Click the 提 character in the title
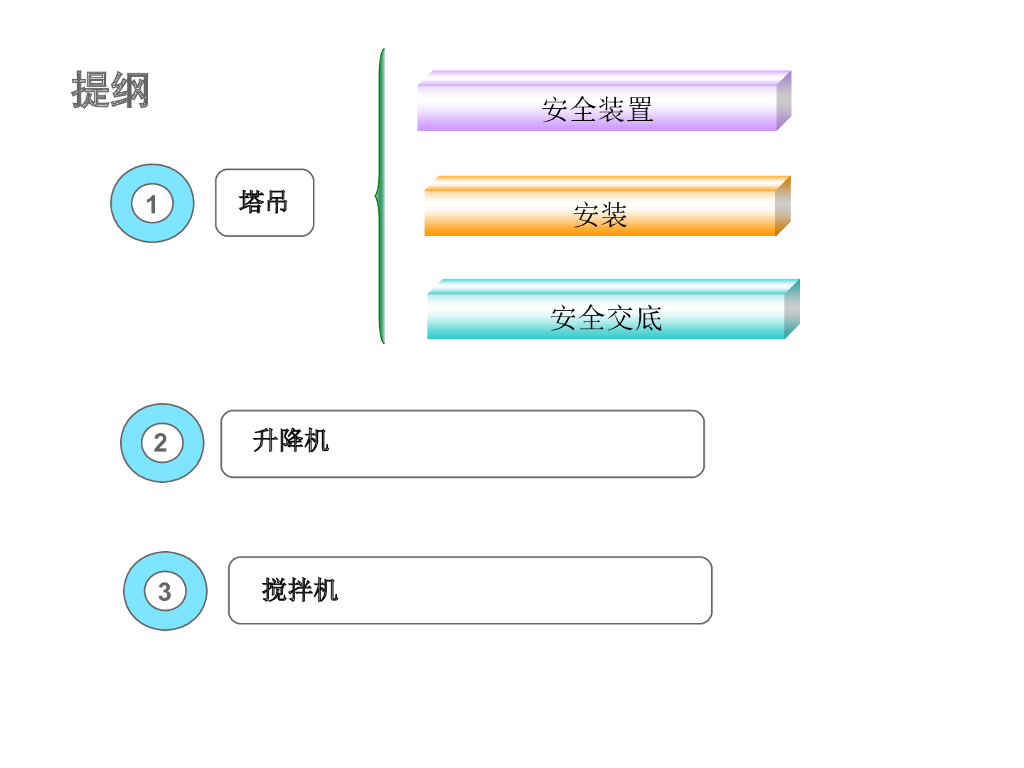This screenshot has height=768, width=1024. coord(91,90)
